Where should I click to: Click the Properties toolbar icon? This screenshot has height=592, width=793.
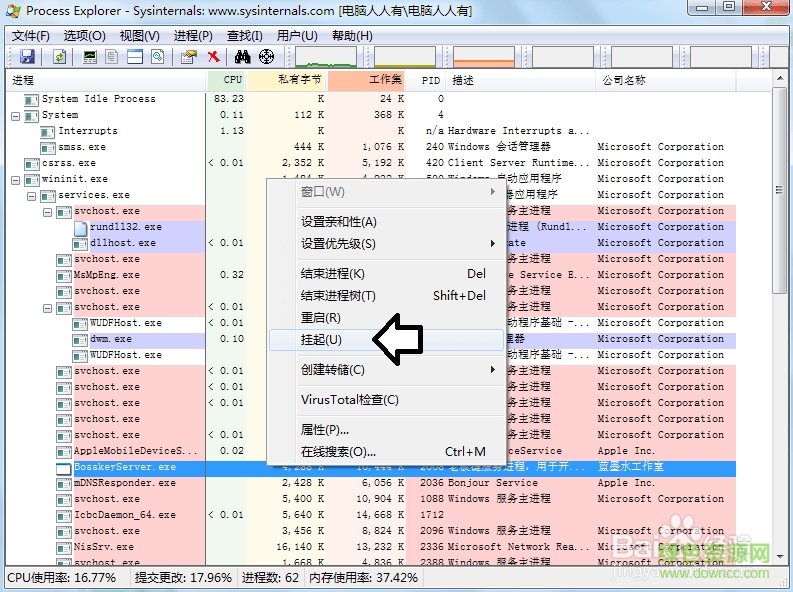click(188, 57)
